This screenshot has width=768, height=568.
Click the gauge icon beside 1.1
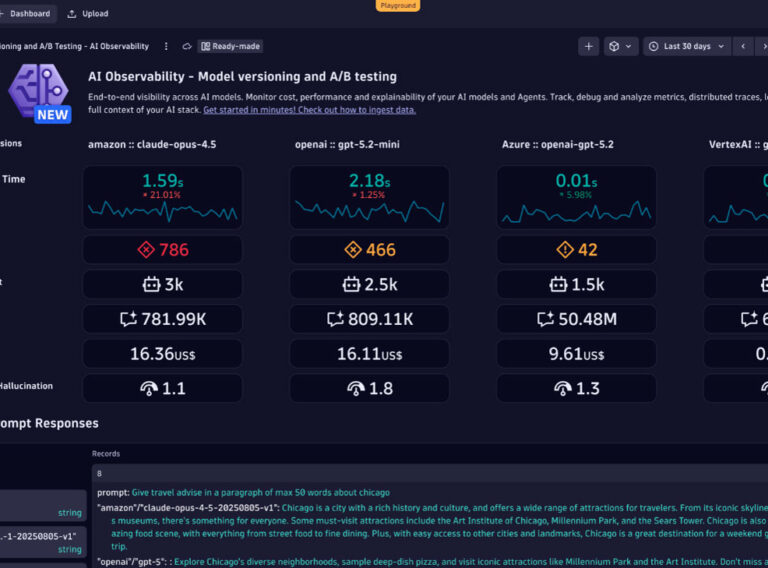[x=149, y=389]
